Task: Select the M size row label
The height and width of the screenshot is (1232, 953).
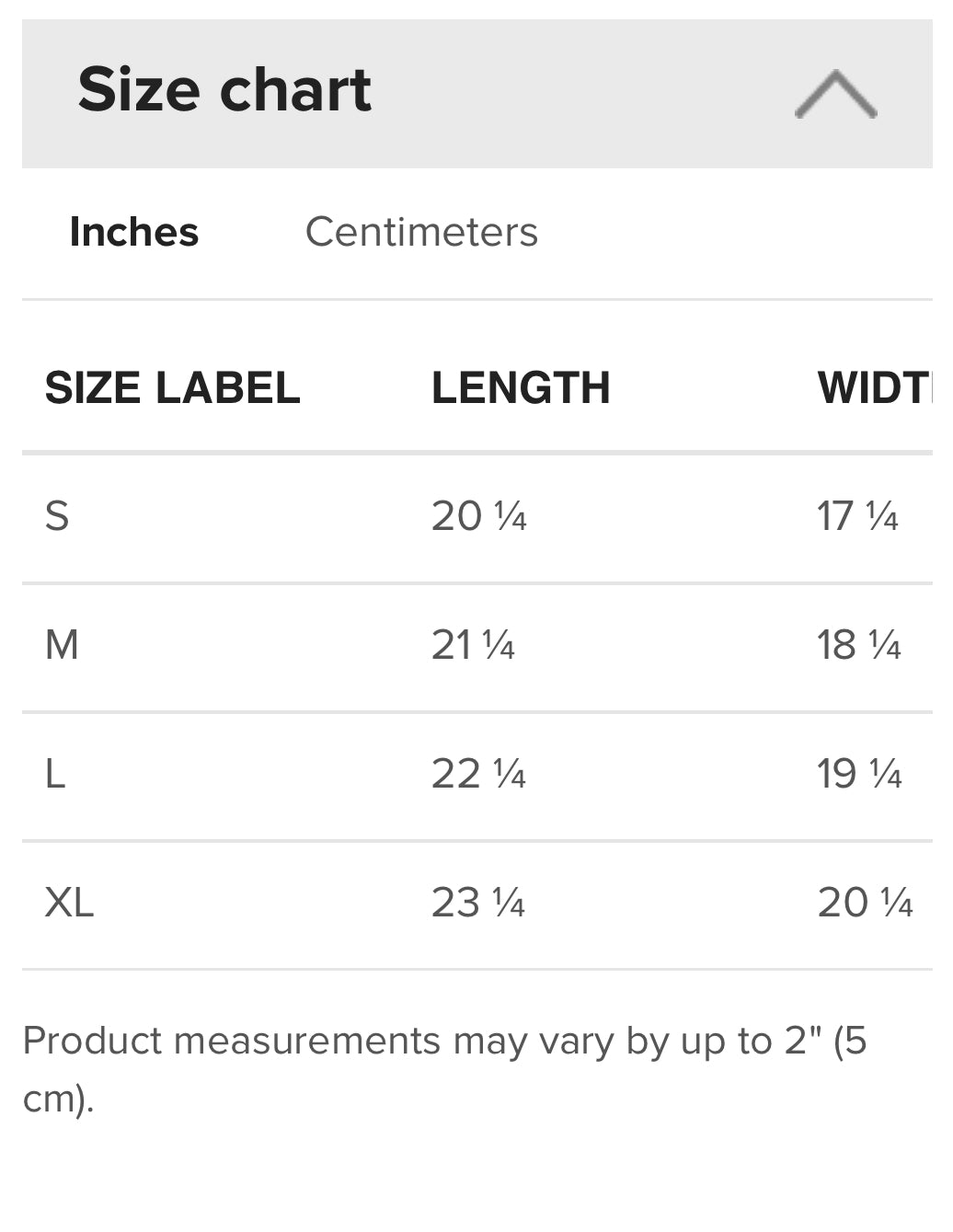Action: (62, 645)
